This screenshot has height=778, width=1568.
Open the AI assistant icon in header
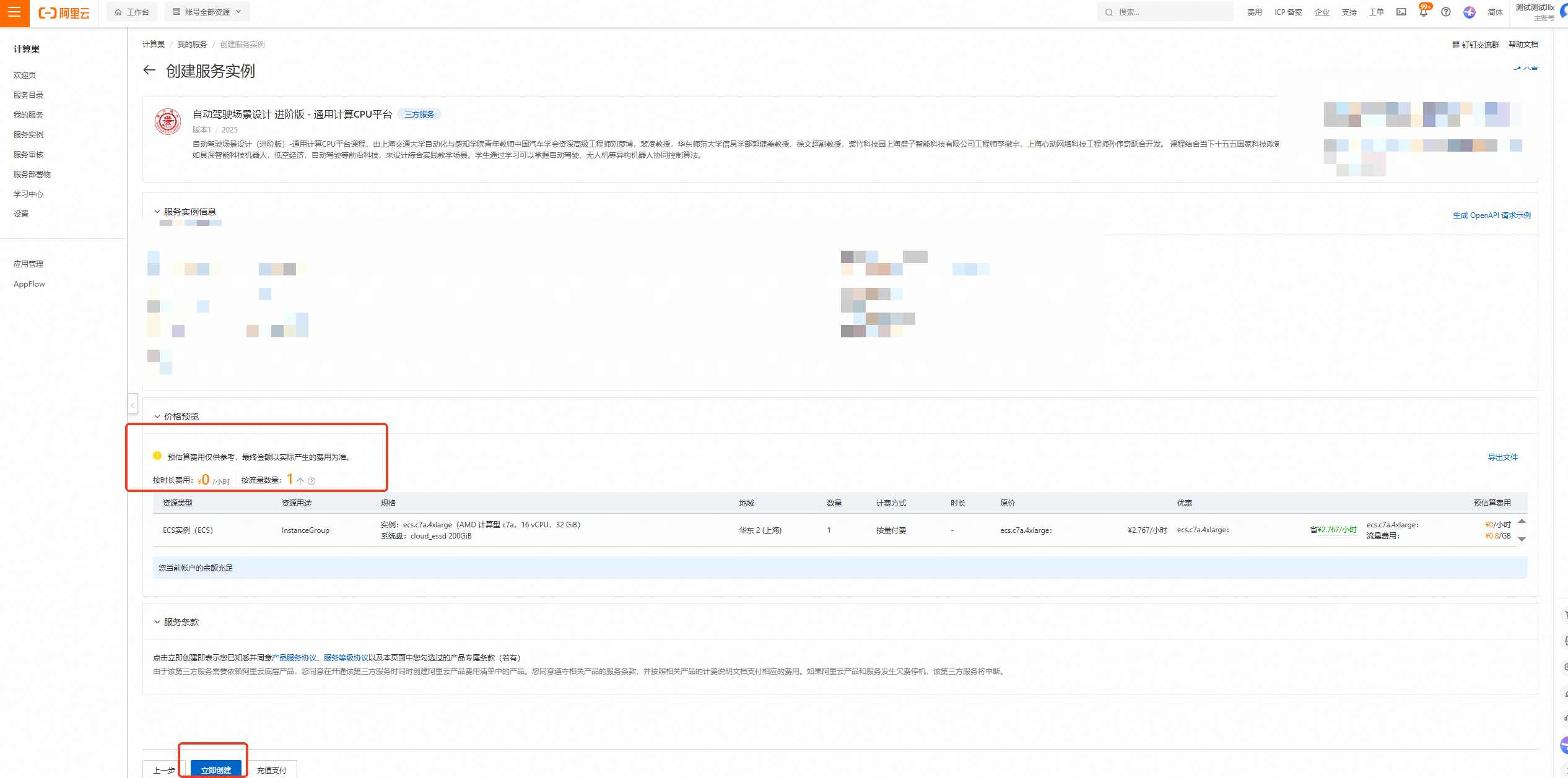pyautogui.click(x=1469, y=12)
